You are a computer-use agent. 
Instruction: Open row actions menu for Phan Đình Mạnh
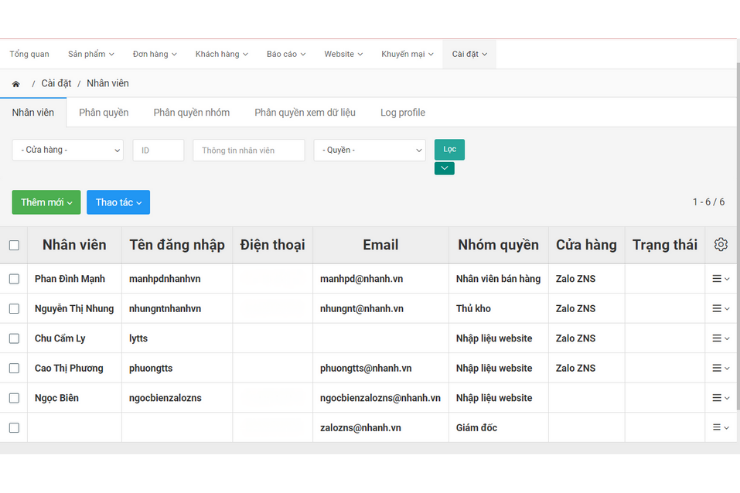pyautogui.click(x=720, y=279)
